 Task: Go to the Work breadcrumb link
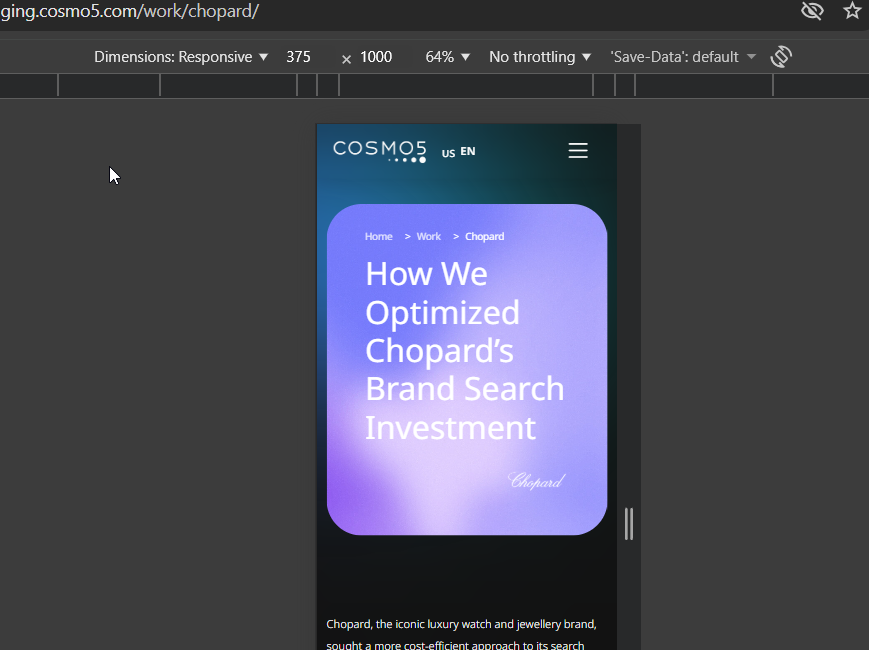click(x=428, y=237)
